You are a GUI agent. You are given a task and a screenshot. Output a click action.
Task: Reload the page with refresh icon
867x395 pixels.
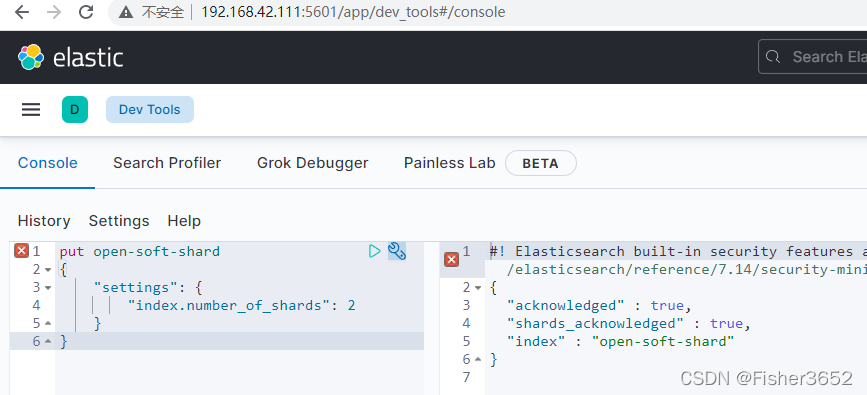tap(86, 12)
